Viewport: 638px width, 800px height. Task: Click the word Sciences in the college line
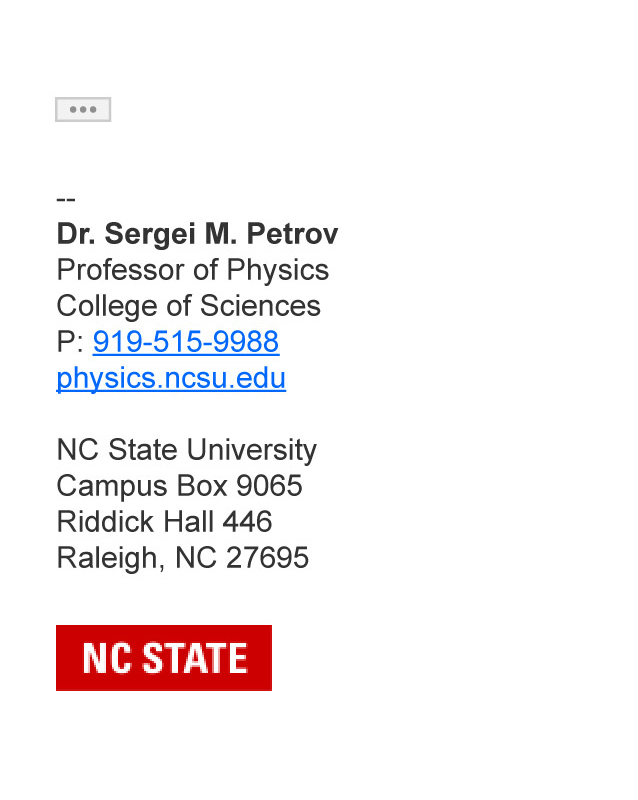pyautogui.click(x=260, y=306)
